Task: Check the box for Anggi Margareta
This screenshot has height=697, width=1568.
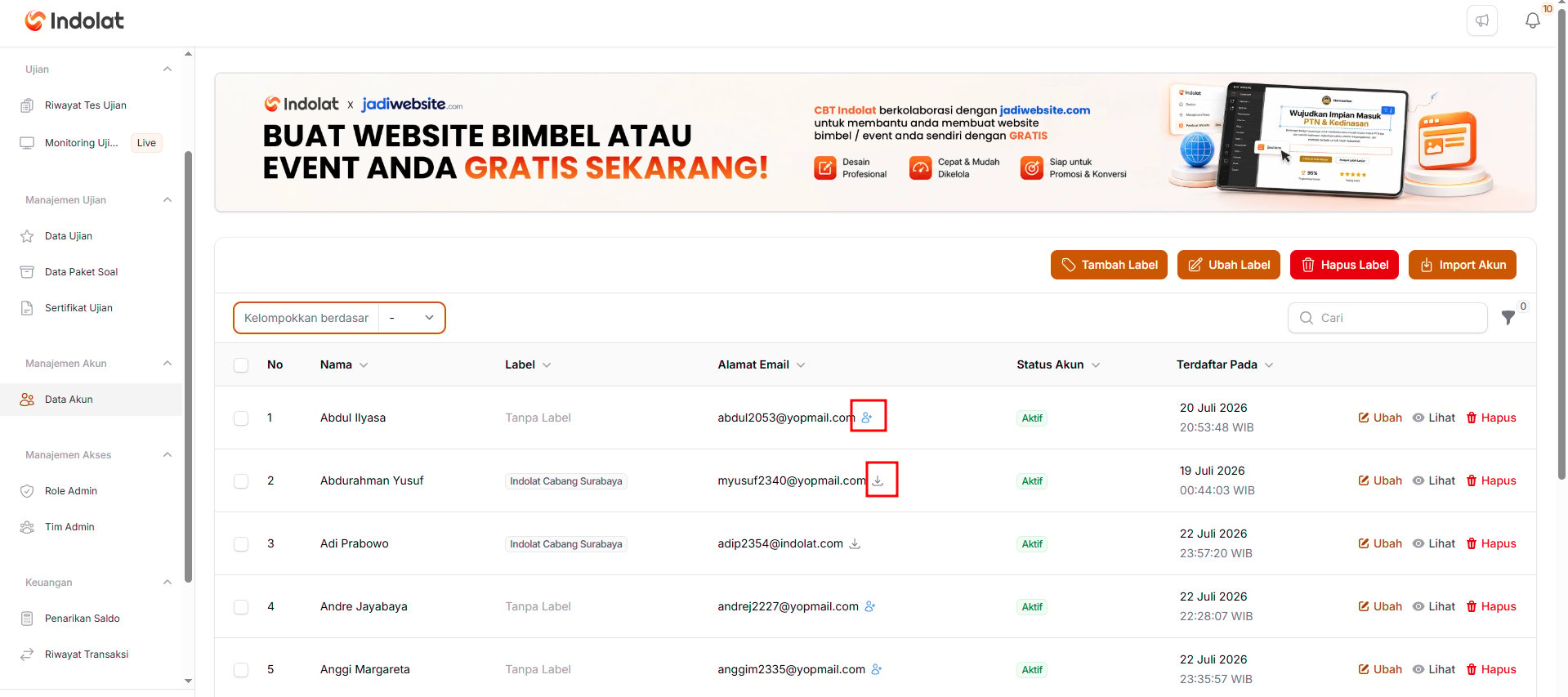Action: [x=241, y=670]
